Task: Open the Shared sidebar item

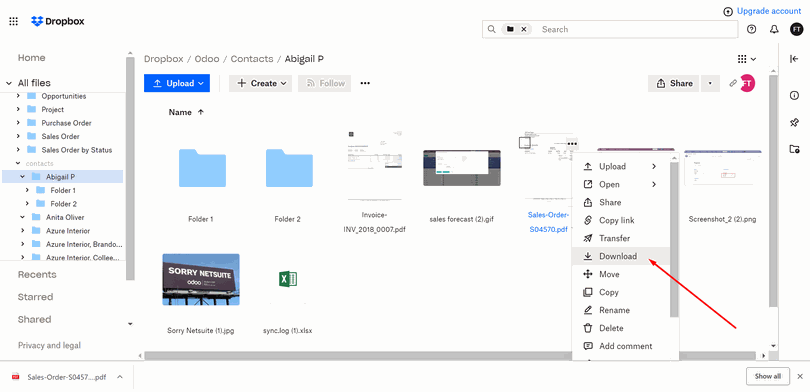Action: coord(34,320)
